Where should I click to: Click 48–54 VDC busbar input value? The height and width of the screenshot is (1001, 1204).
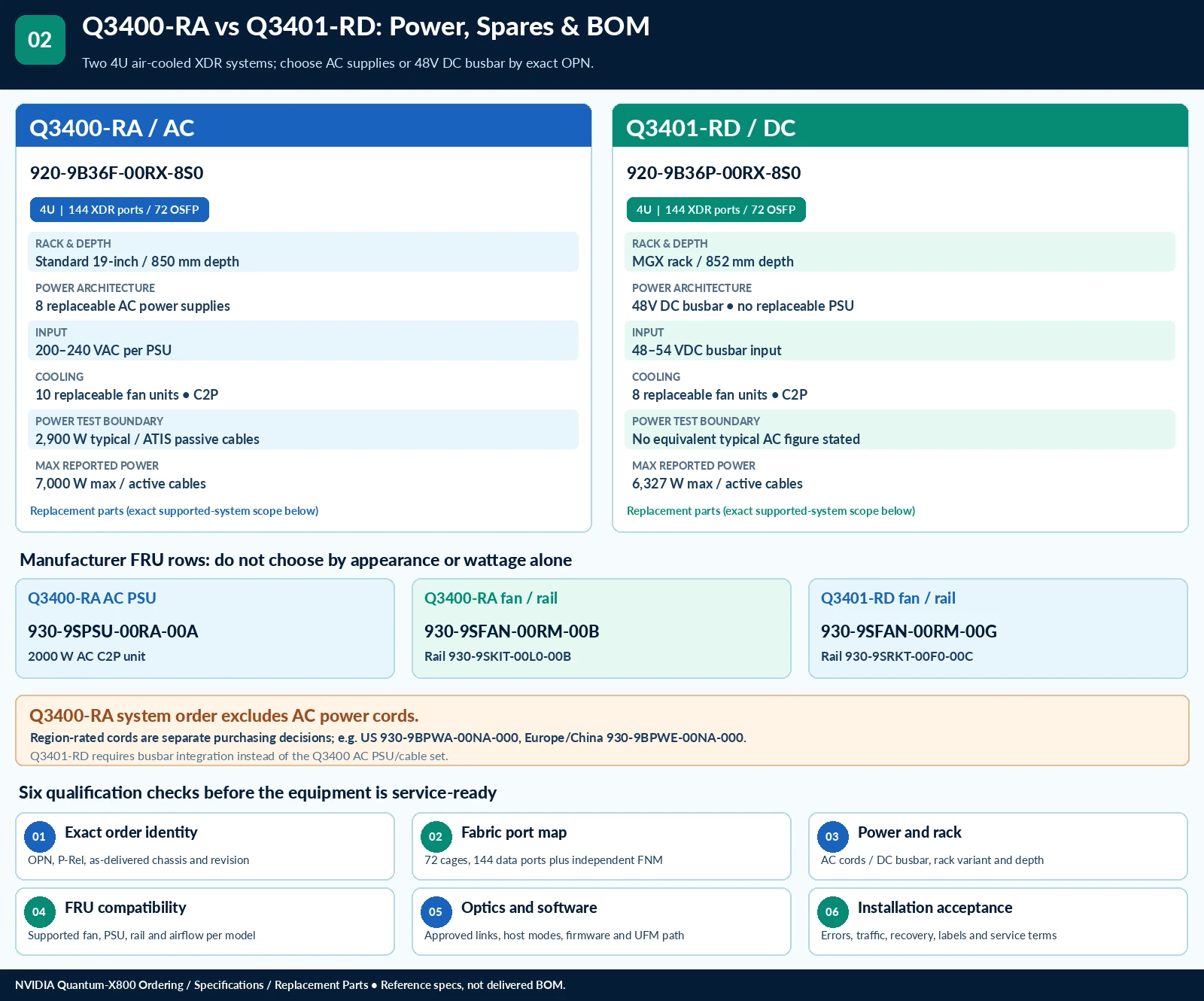tap(707, 351)
